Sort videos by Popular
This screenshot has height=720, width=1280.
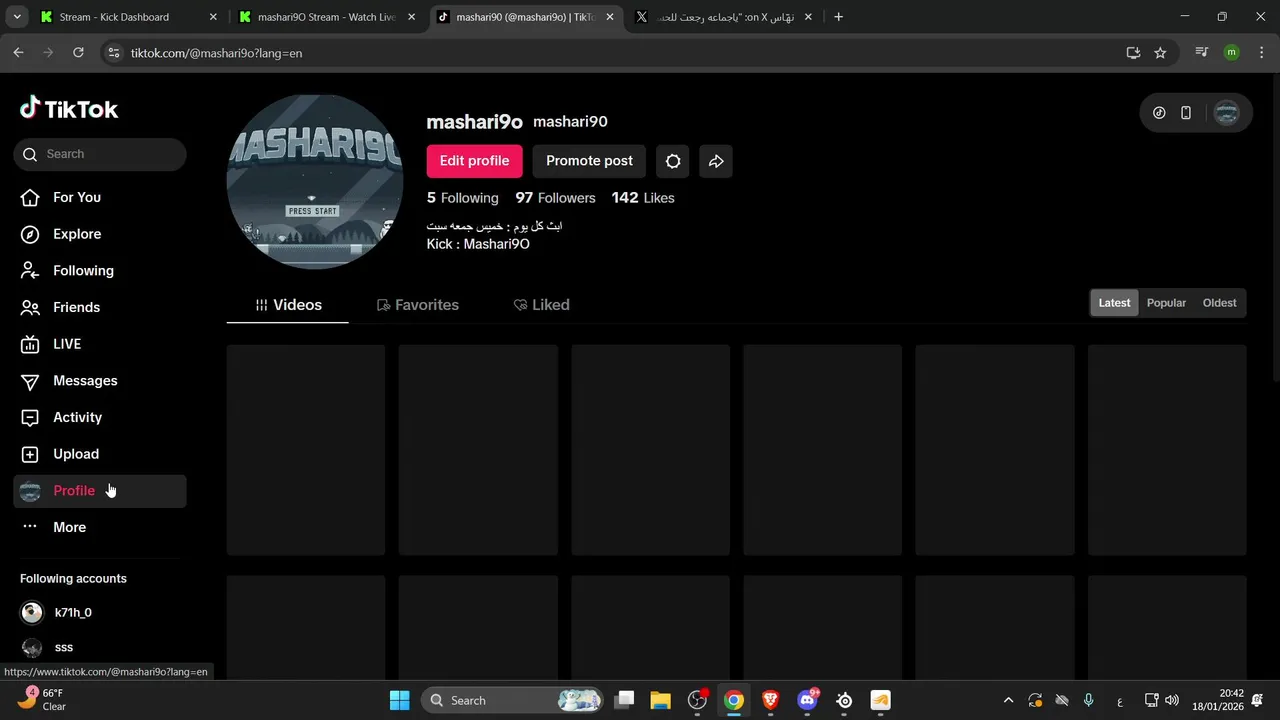[1166, 303]
